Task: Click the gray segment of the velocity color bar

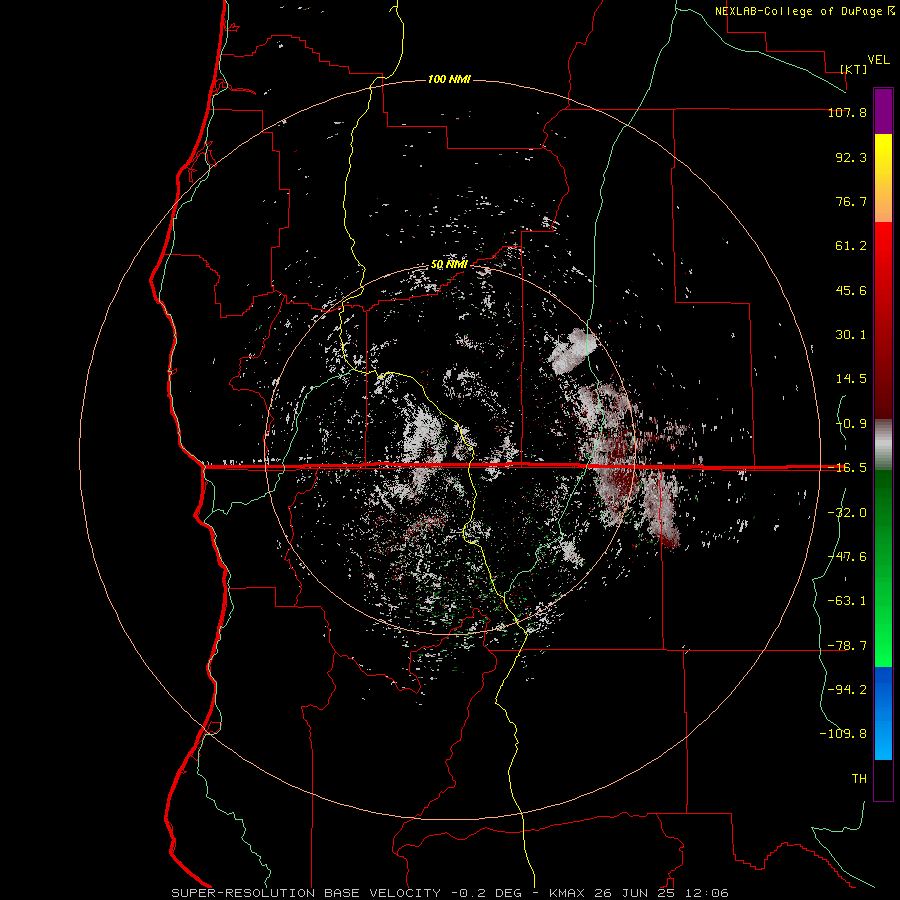Action: tap(883, 445)
